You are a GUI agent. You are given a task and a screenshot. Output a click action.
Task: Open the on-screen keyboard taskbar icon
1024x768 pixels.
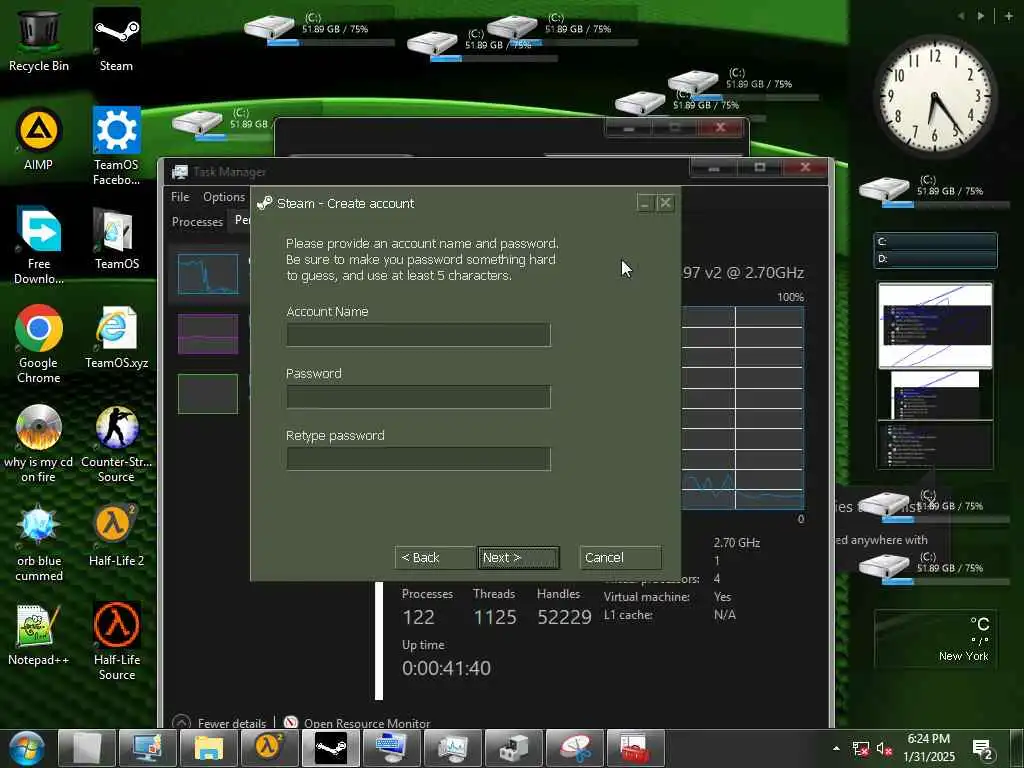[x=391, y=748]
